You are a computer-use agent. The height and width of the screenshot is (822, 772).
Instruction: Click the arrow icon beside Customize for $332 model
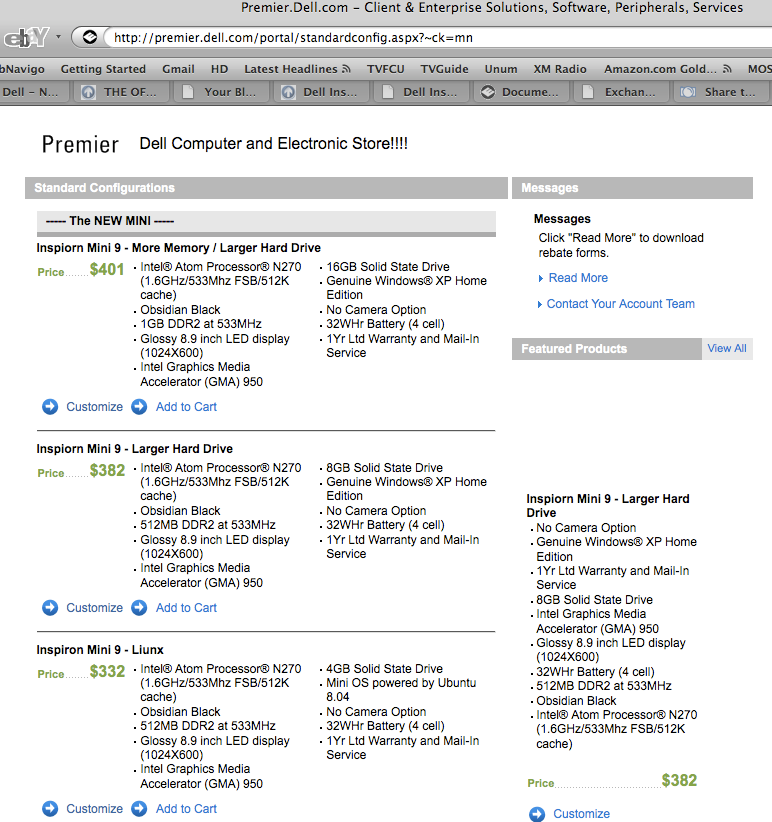tap(50, 809)
